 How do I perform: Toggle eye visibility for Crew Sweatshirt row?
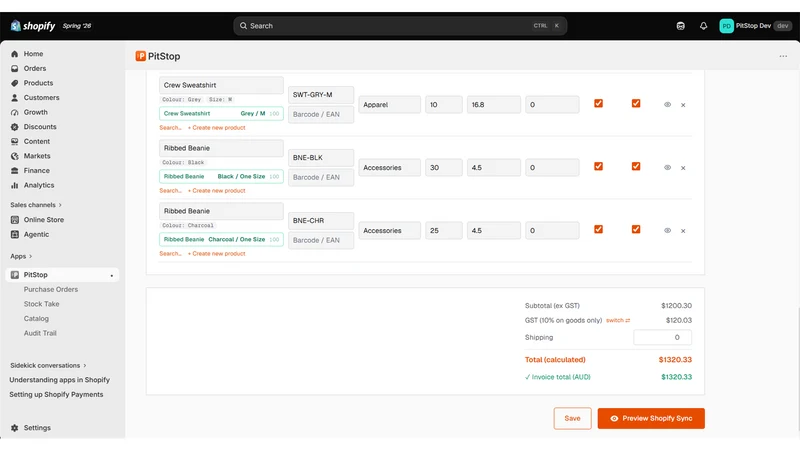(667, 105)
